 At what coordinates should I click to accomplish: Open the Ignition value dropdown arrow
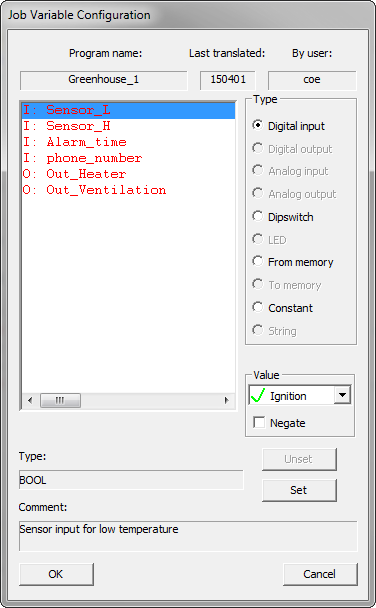(x=342, y=396)
